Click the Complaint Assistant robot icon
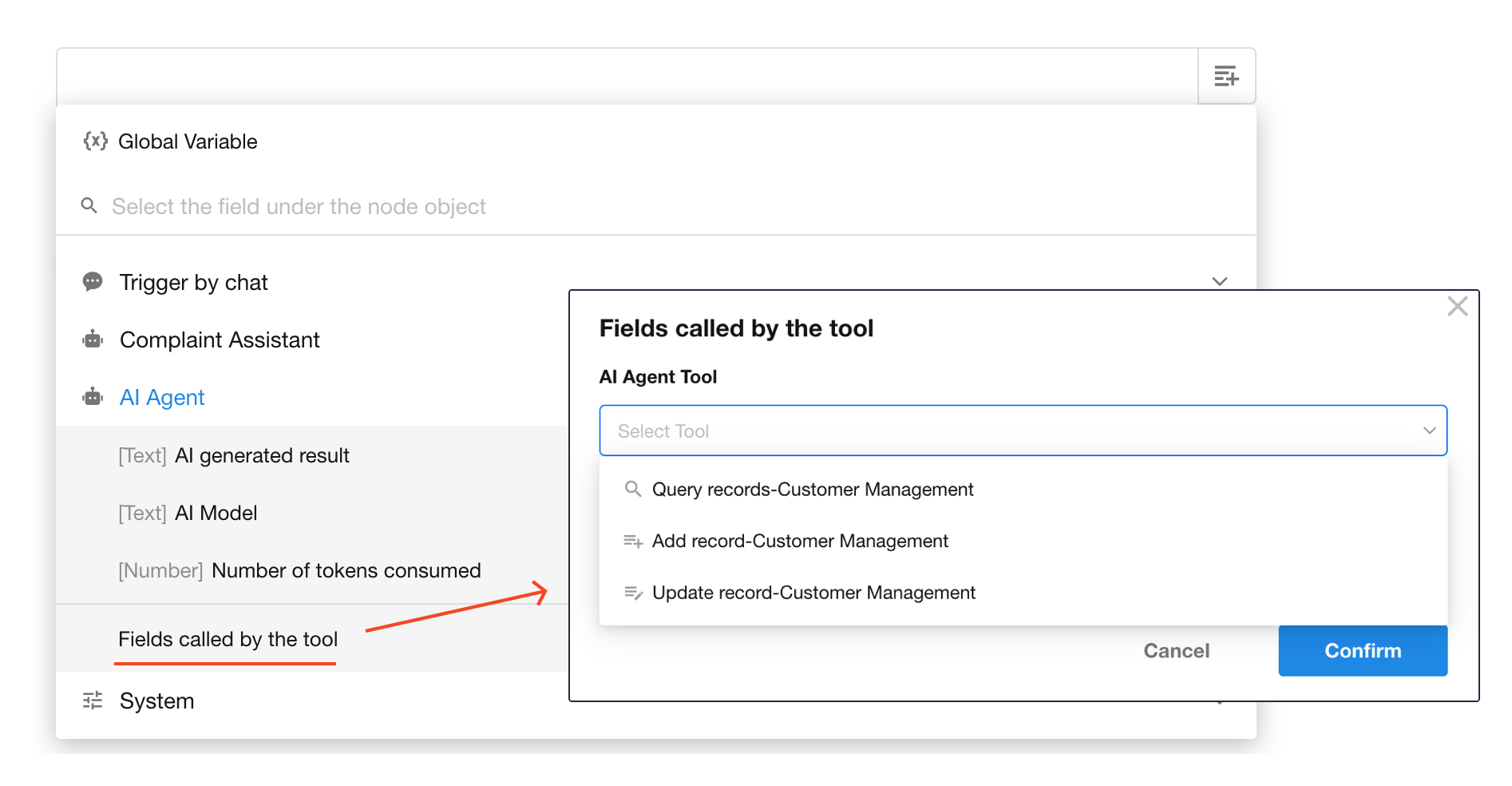 [93, 339]
